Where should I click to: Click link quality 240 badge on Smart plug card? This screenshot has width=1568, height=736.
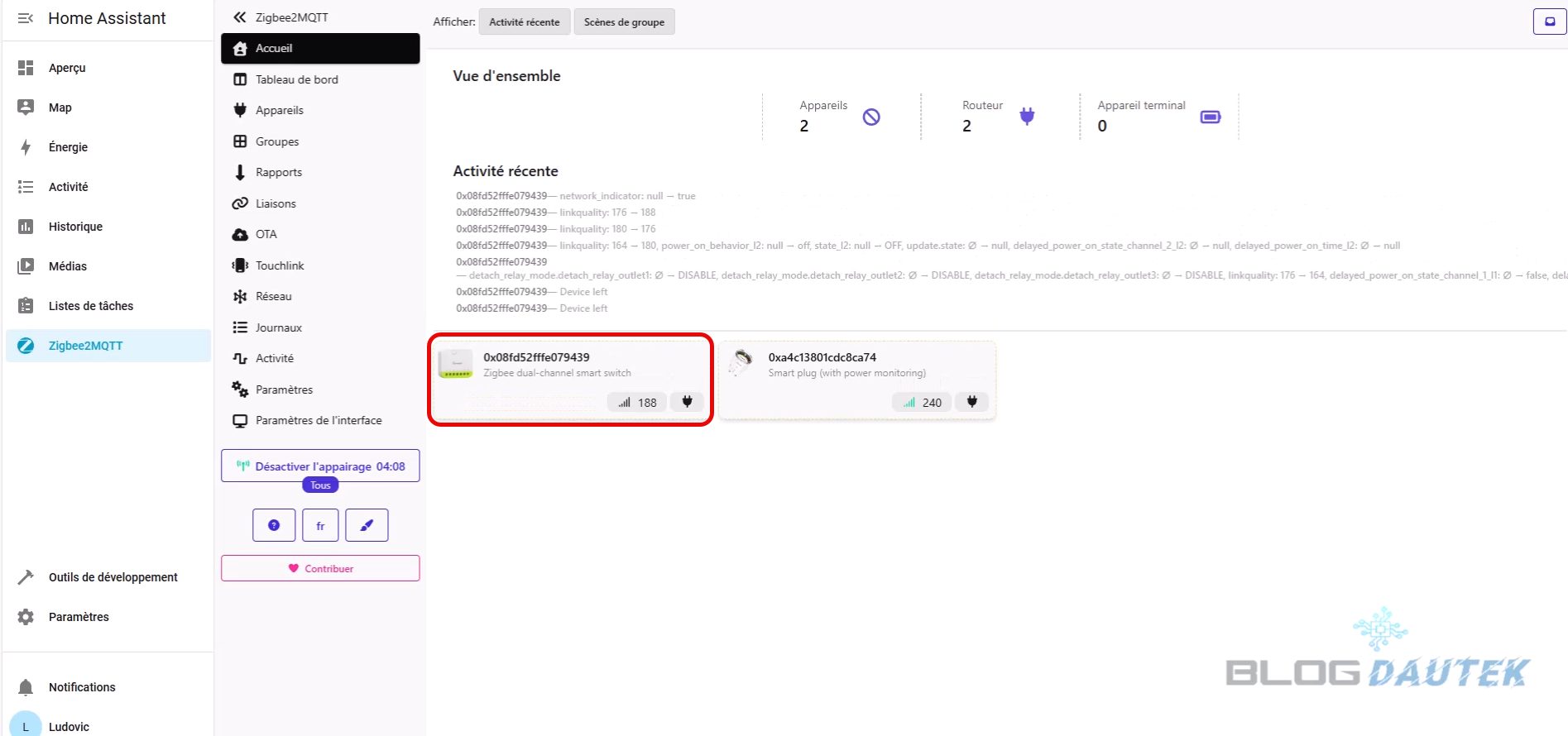pyautogui.click(x=922, y=403)
